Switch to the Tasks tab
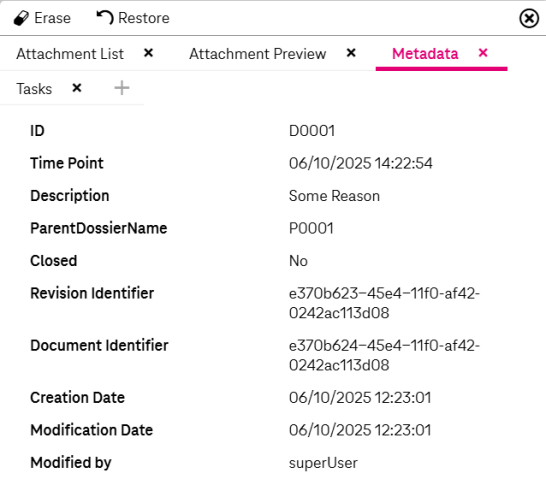This screenshot has height=491, width=546. pos(34,89)
